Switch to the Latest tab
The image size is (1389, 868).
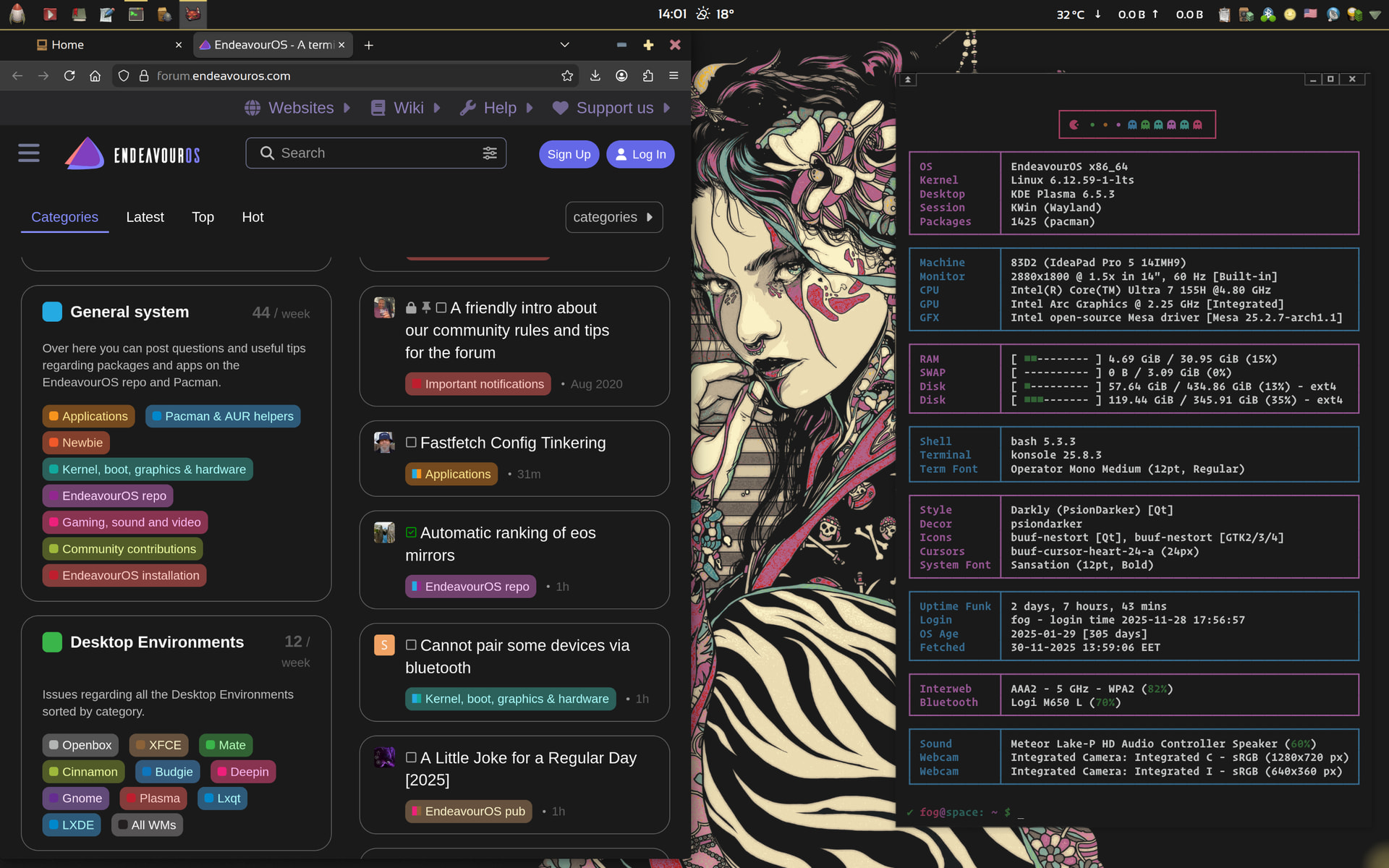pyautogui.click(x=145, y=217)
